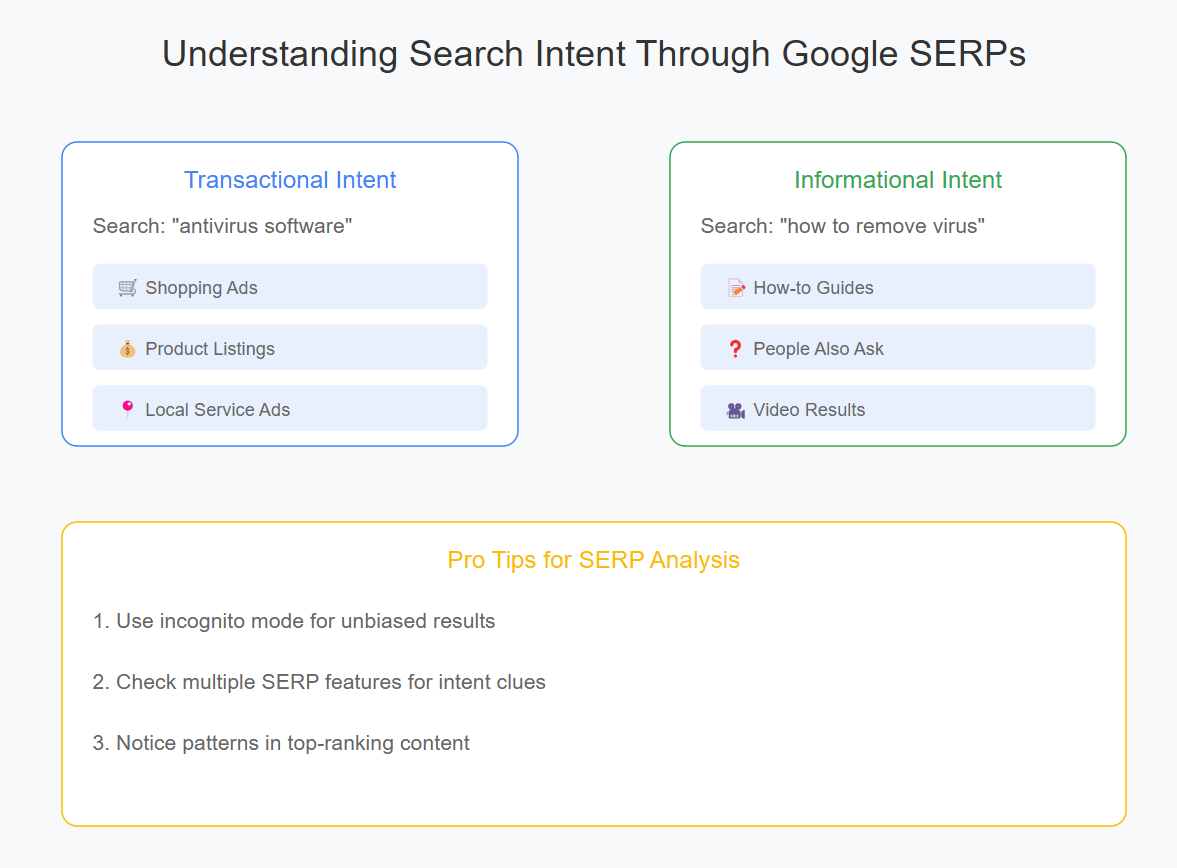
Task: Click Pro Tips for SERP Analysis heading
Action: 593,560
